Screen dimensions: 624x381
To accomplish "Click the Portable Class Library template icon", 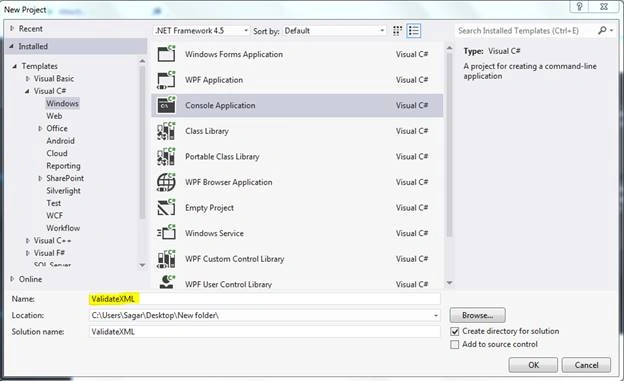I will tap(166, 156).
